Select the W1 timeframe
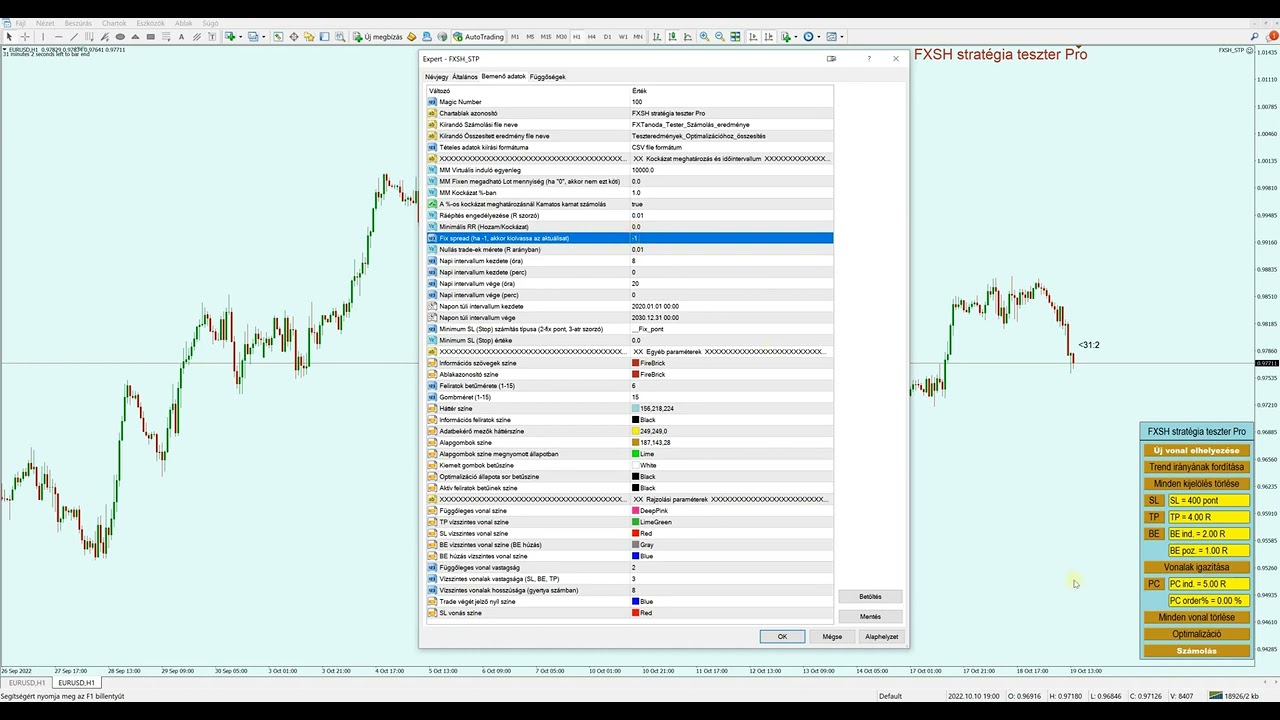 coord(623,37)
